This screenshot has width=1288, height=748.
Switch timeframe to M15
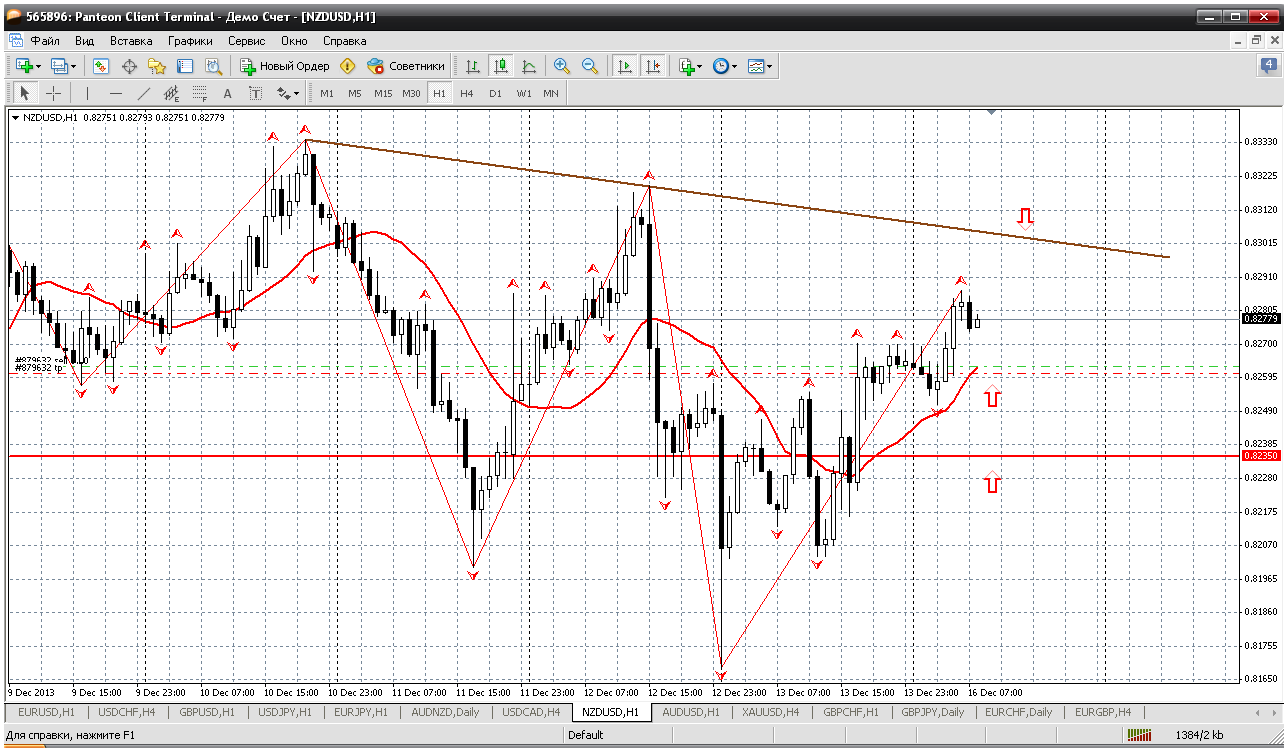383,93
